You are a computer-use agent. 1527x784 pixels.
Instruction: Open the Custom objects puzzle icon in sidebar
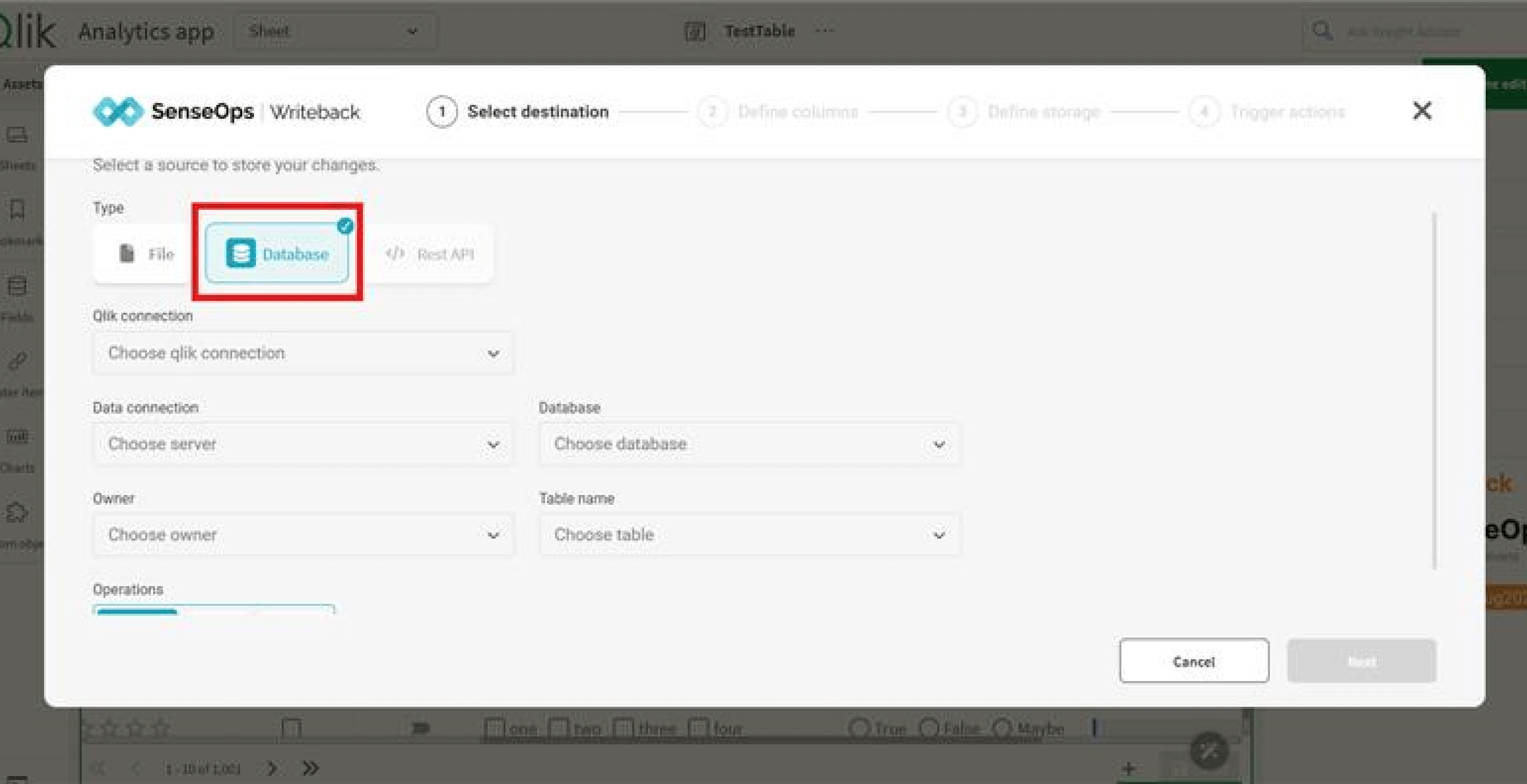[17, 512]
